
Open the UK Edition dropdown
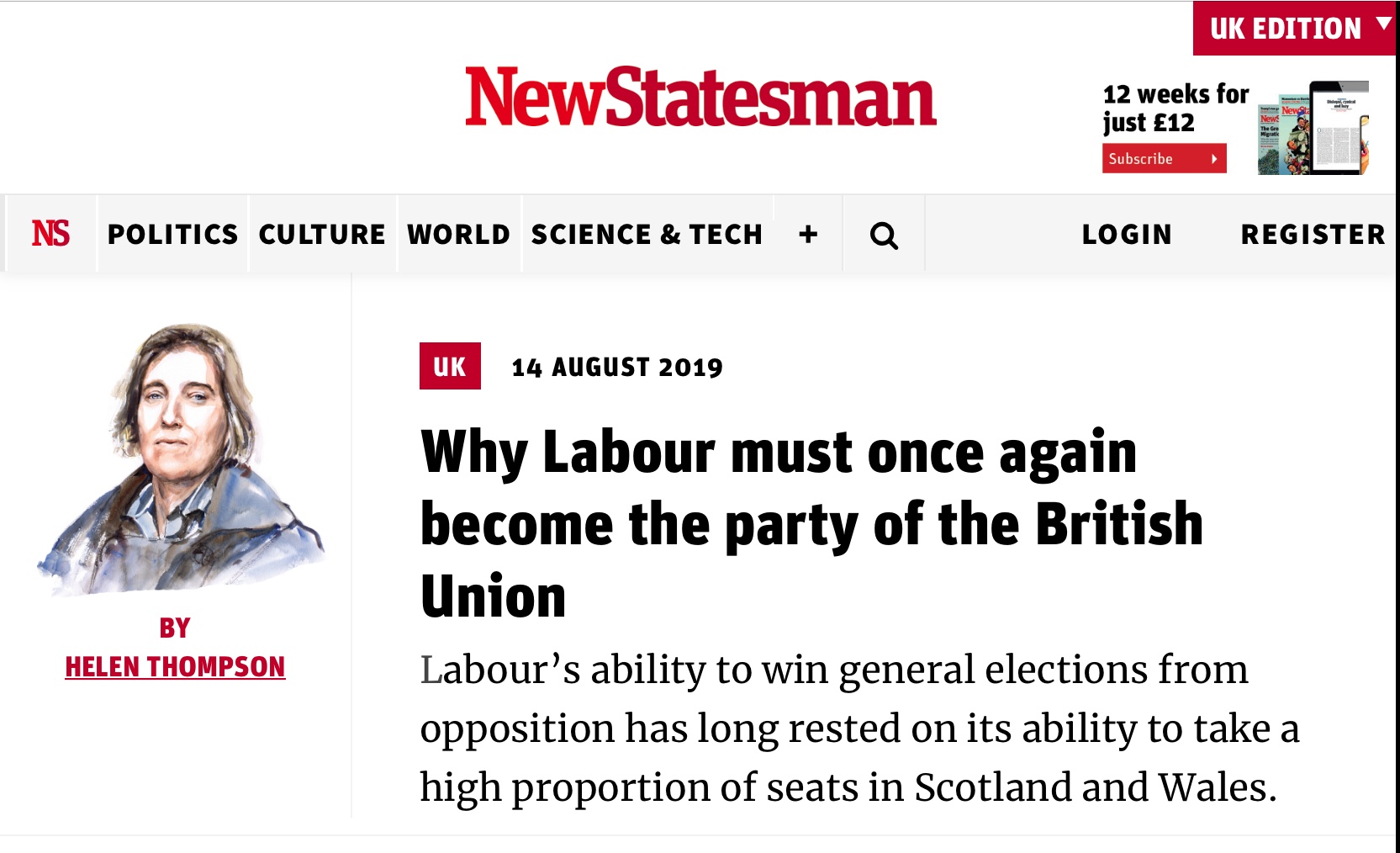pyautogui.click(x=1295, y=29)
